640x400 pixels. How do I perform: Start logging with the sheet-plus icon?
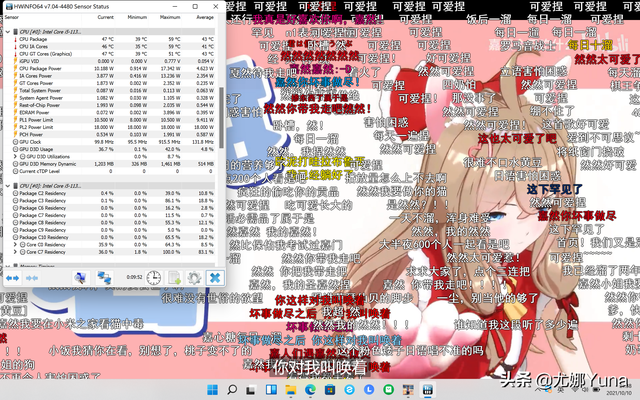pyautogui.click(x=175, y=278)
